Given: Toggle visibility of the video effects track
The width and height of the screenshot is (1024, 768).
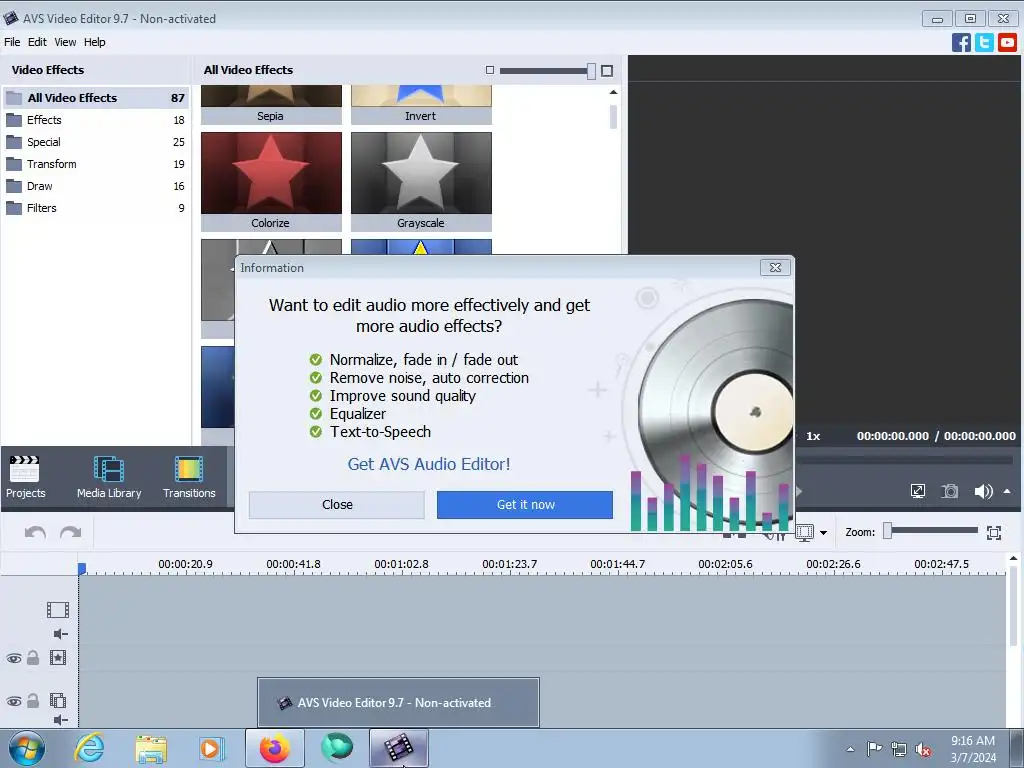Looking at the screenshot, I should pyautogui.click(x=14, y=658).
